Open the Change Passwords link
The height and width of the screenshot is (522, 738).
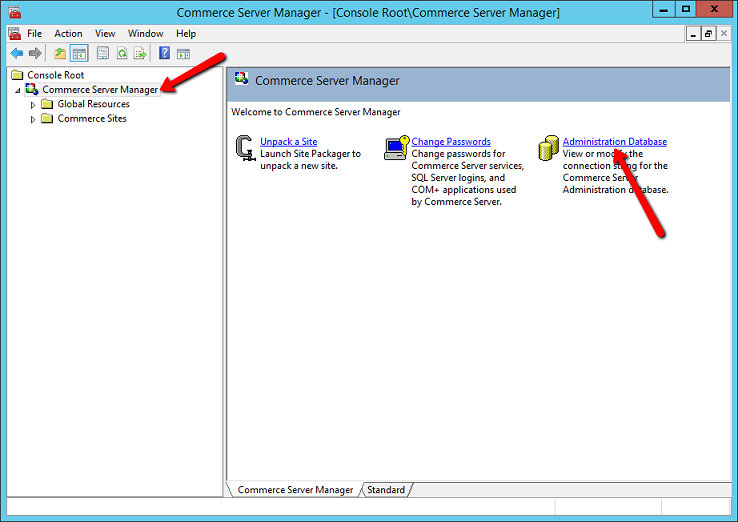(x=451, y=141)
